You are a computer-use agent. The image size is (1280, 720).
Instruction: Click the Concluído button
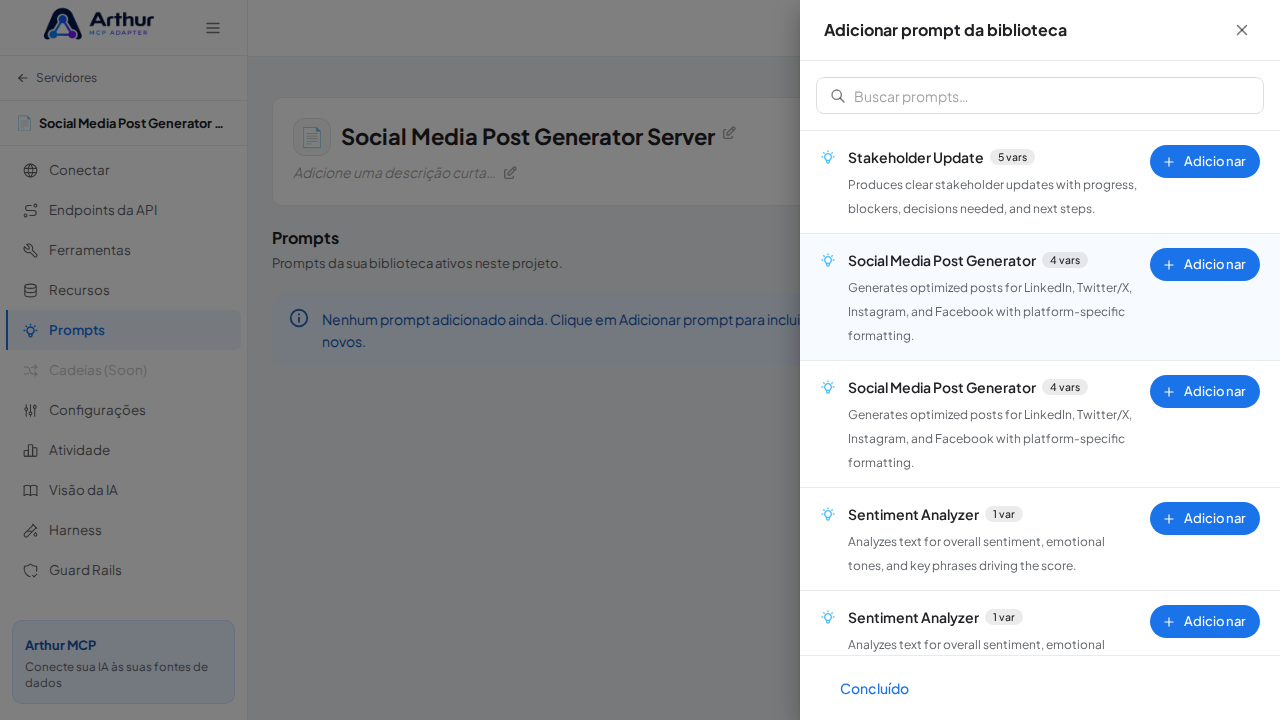tap(874, 688)
